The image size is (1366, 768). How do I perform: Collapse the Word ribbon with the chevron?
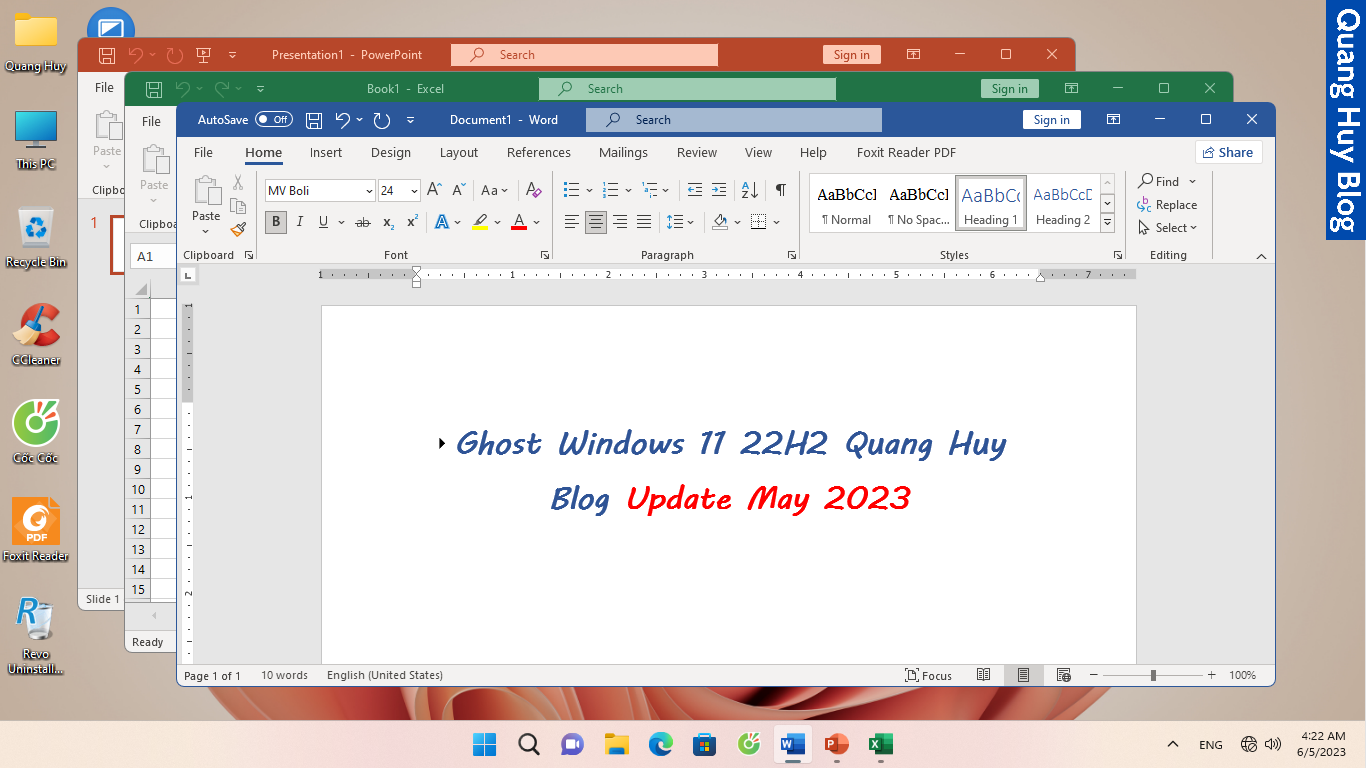(1261, 256)
